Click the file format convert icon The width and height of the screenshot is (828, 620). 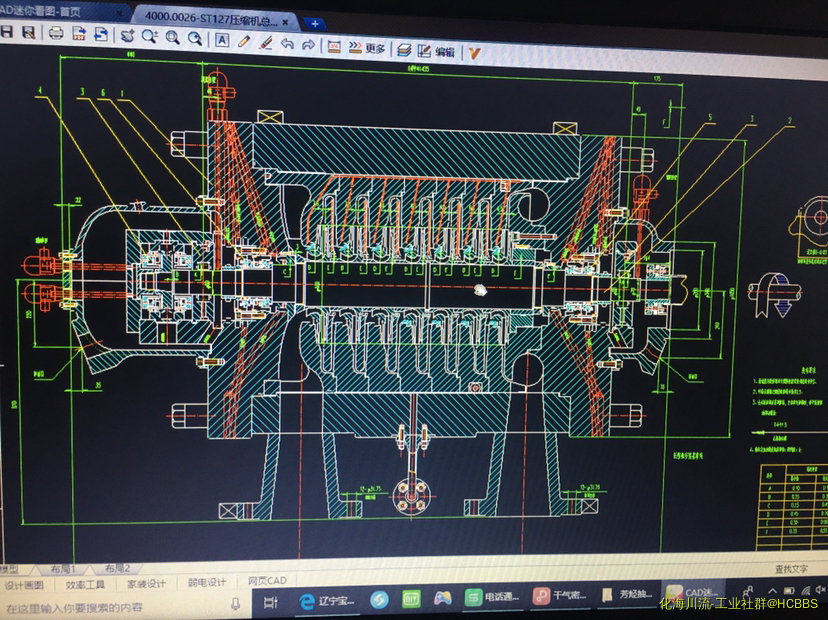(x=101, y=34)
